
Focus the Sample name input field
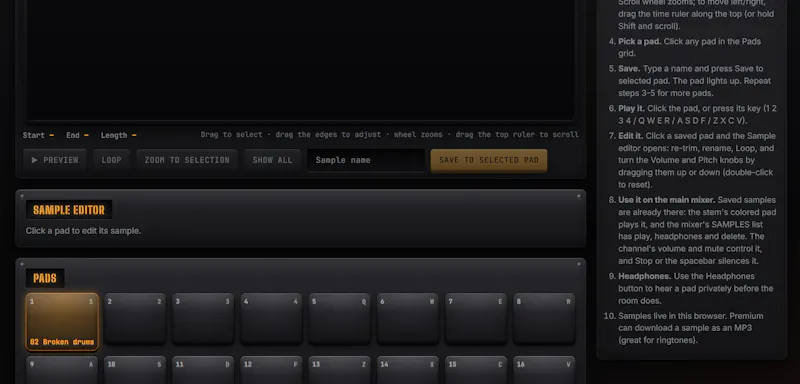(366, 160)
